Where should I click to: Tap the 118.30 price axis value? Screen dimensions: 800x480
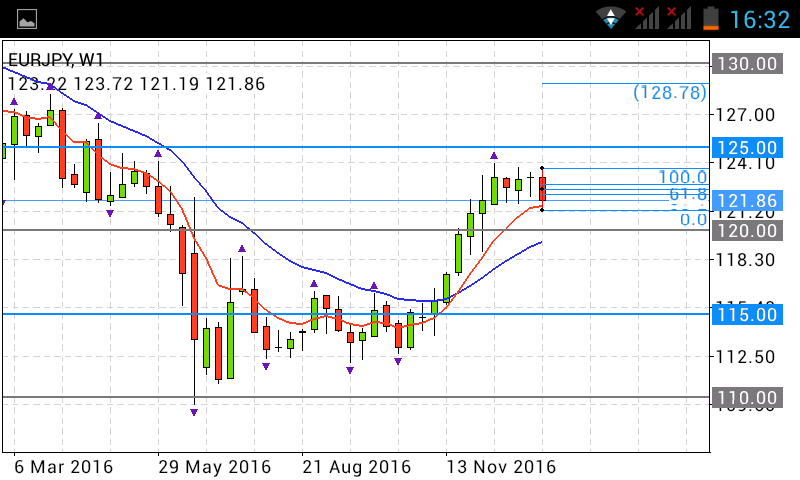point(745,260)
